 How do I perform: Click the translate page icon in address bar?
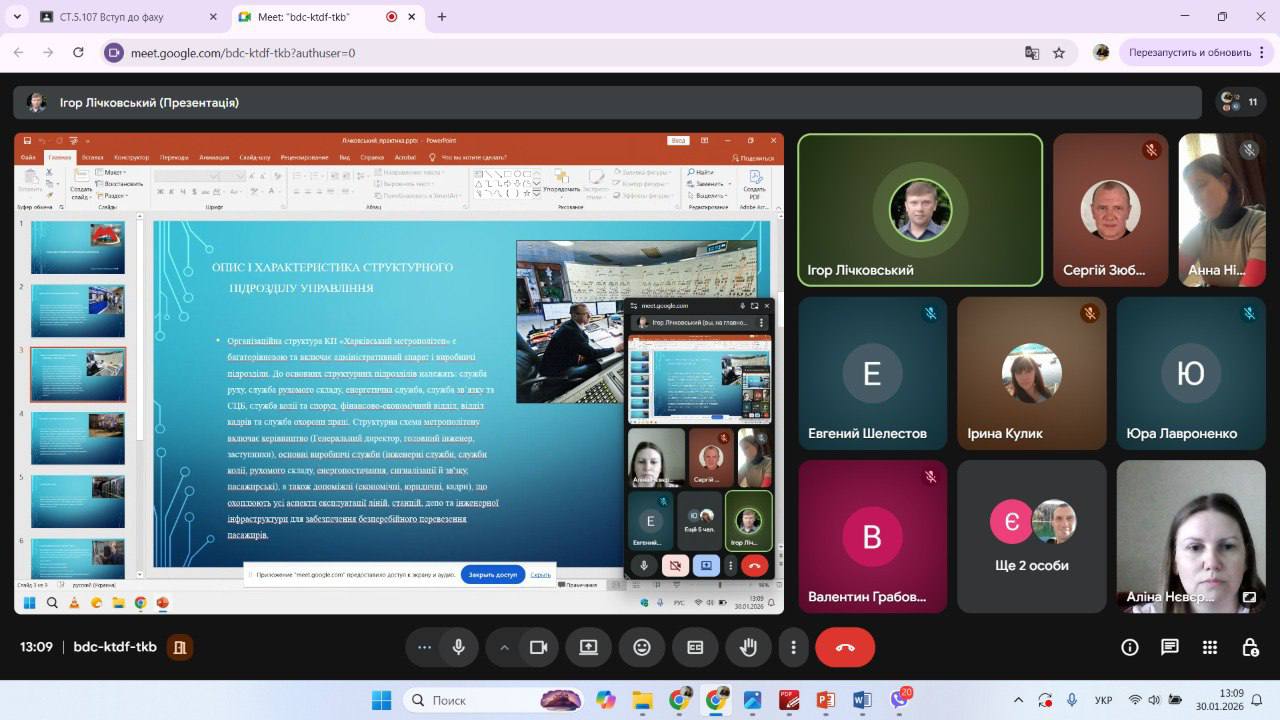click(x=1032, y=53)
